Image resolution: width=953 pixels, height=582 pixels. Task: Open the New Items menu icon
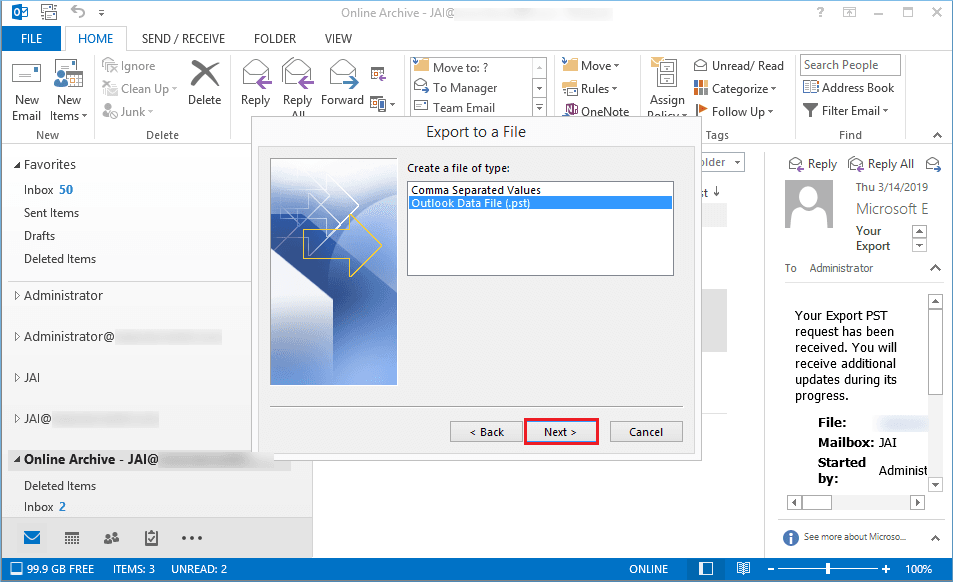click(x=68, y=74)
